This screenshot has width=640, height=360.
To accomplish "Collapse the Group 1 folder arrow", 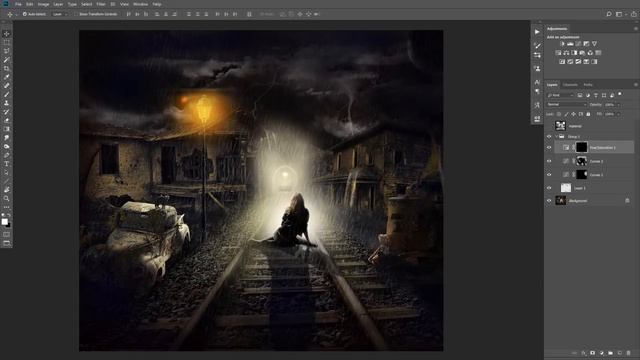I will [556, 137].
